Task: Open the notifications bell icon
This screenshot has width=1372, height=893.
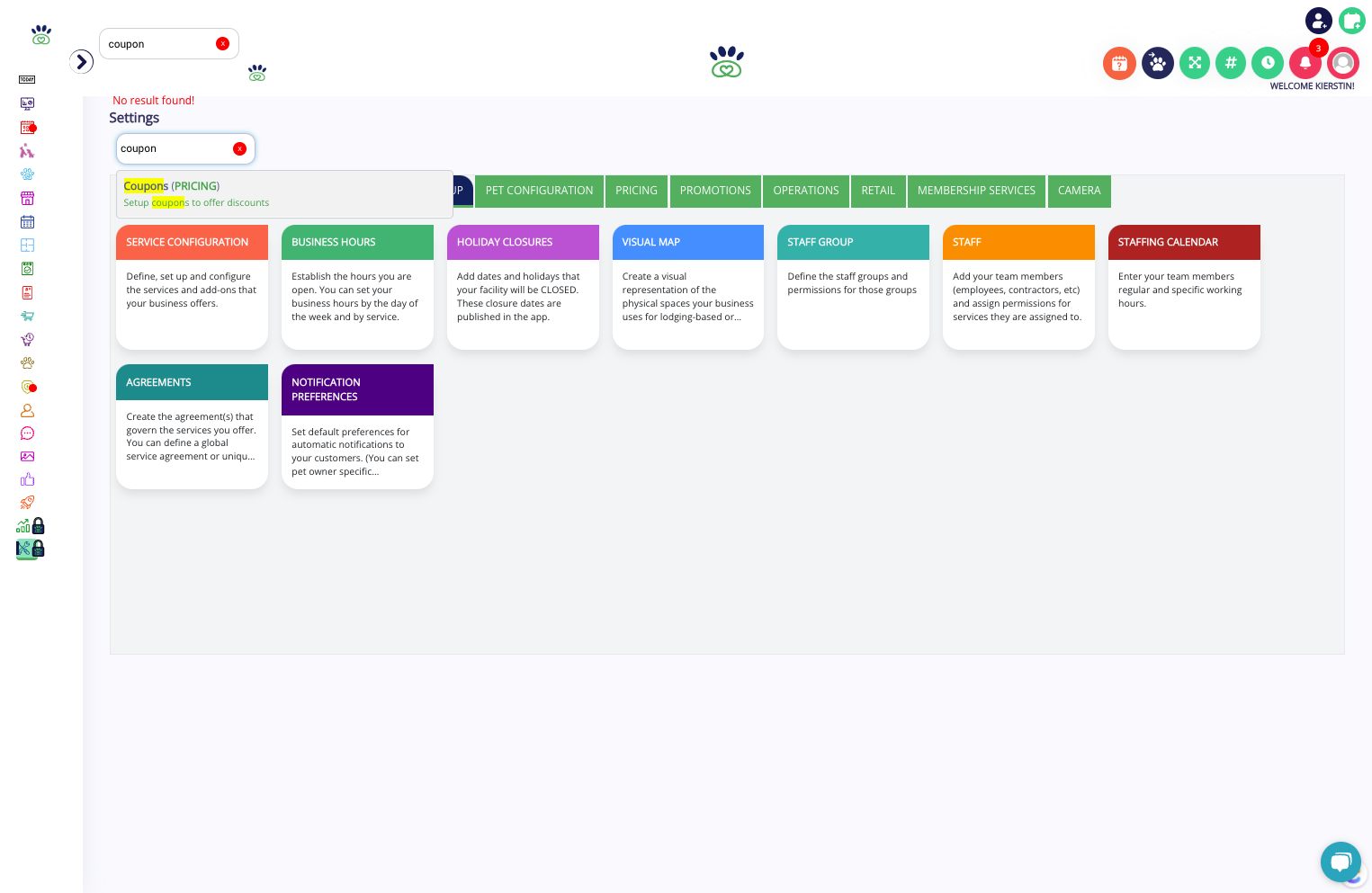Action: point(1305,63)
